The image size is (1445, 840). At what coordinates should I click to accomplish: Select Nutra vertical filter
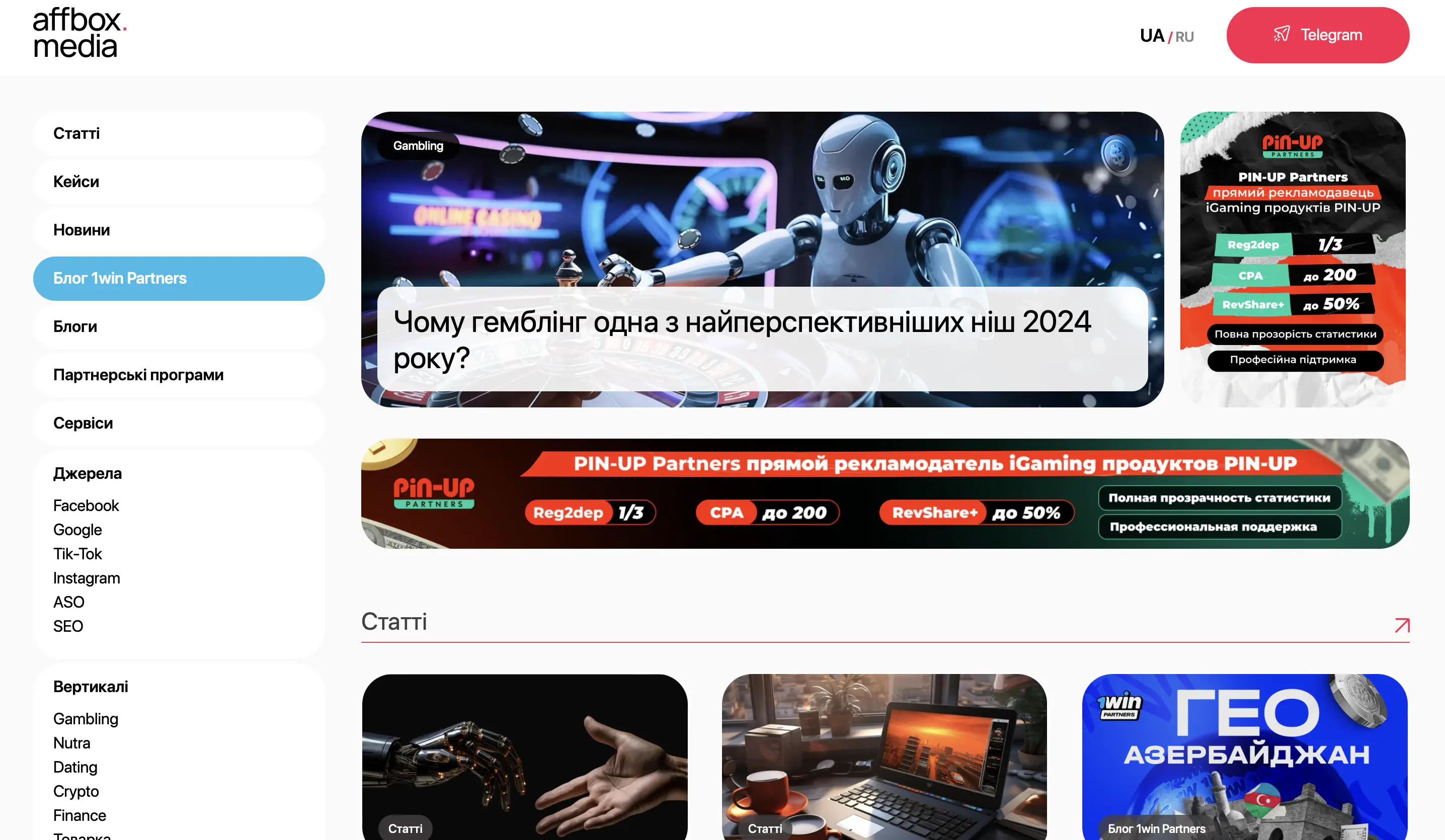(x=72, y=742)
